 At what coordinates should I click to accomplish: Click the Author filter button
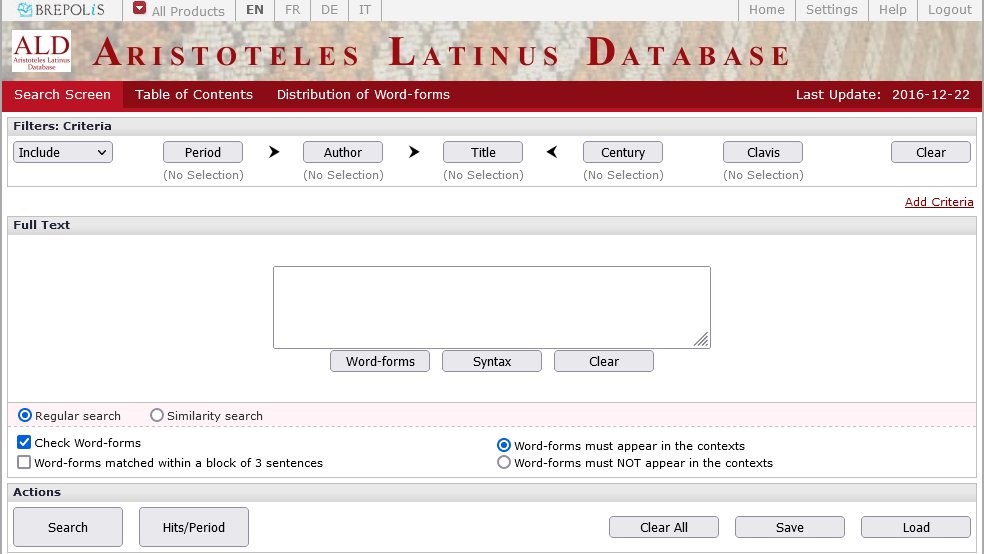point(343,152)
